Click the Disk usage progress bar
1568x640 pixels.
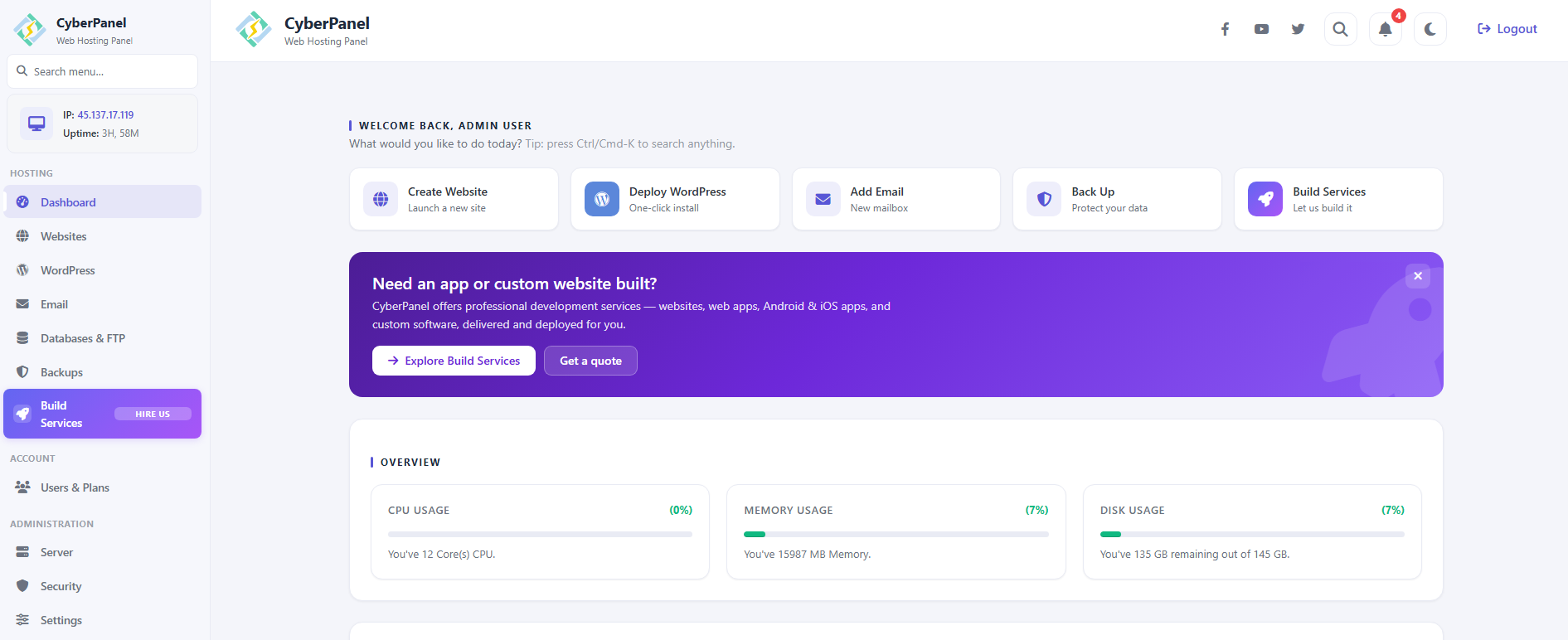point(1252,535)
